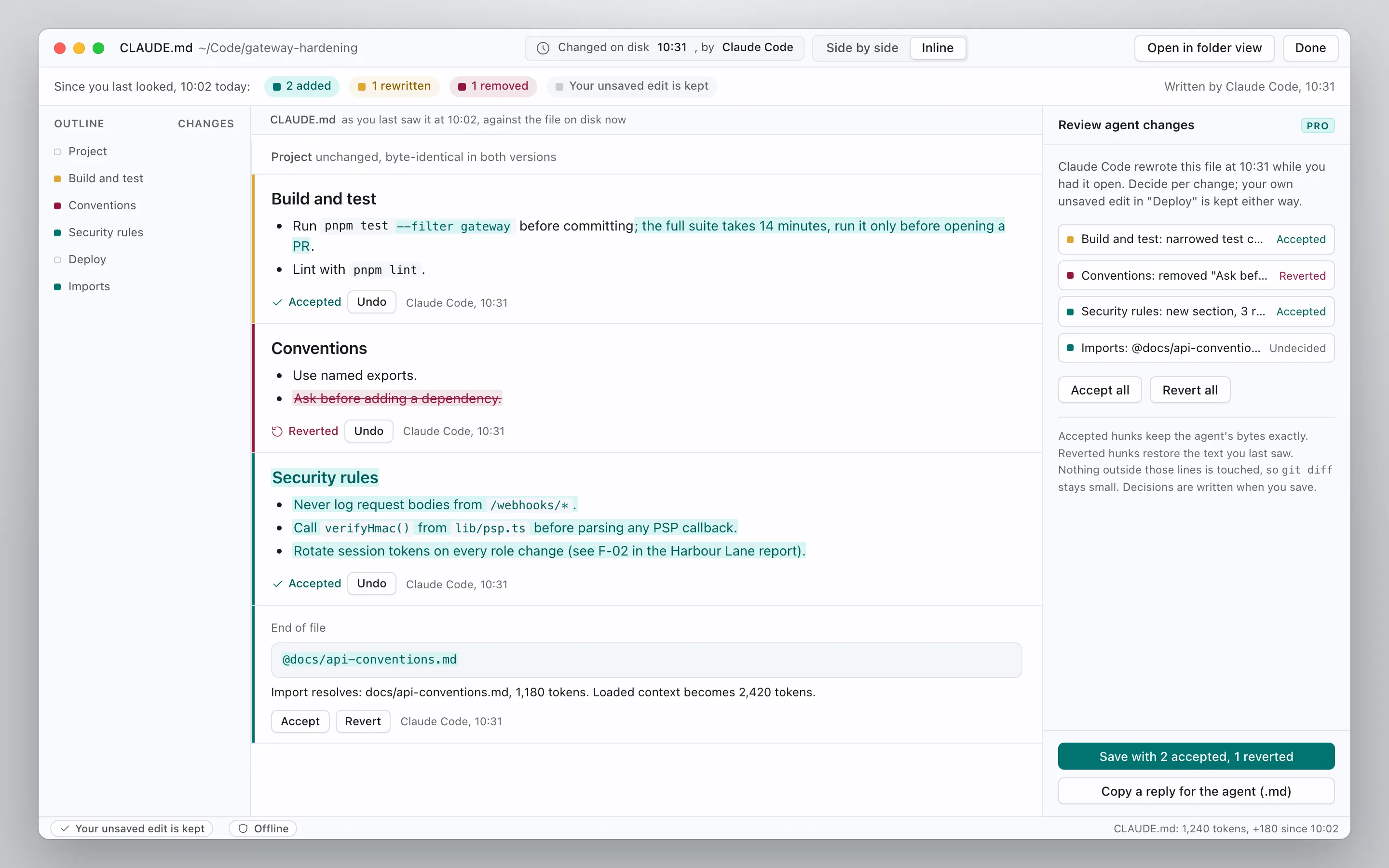Open the 'Security rules: new section' change card
The height and width of the screenshot is (868, 1389).
pos(1196,312)
